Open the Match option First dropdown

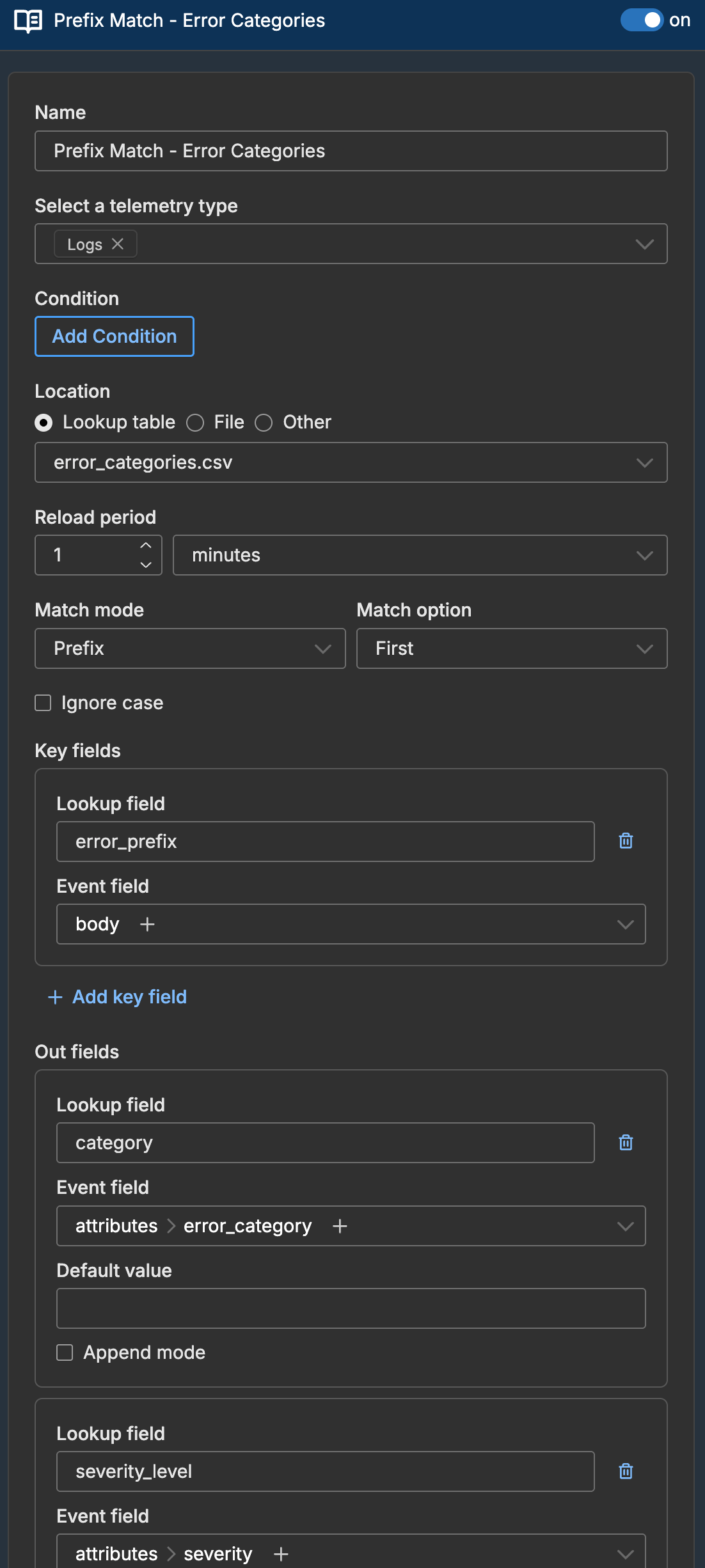512,648
